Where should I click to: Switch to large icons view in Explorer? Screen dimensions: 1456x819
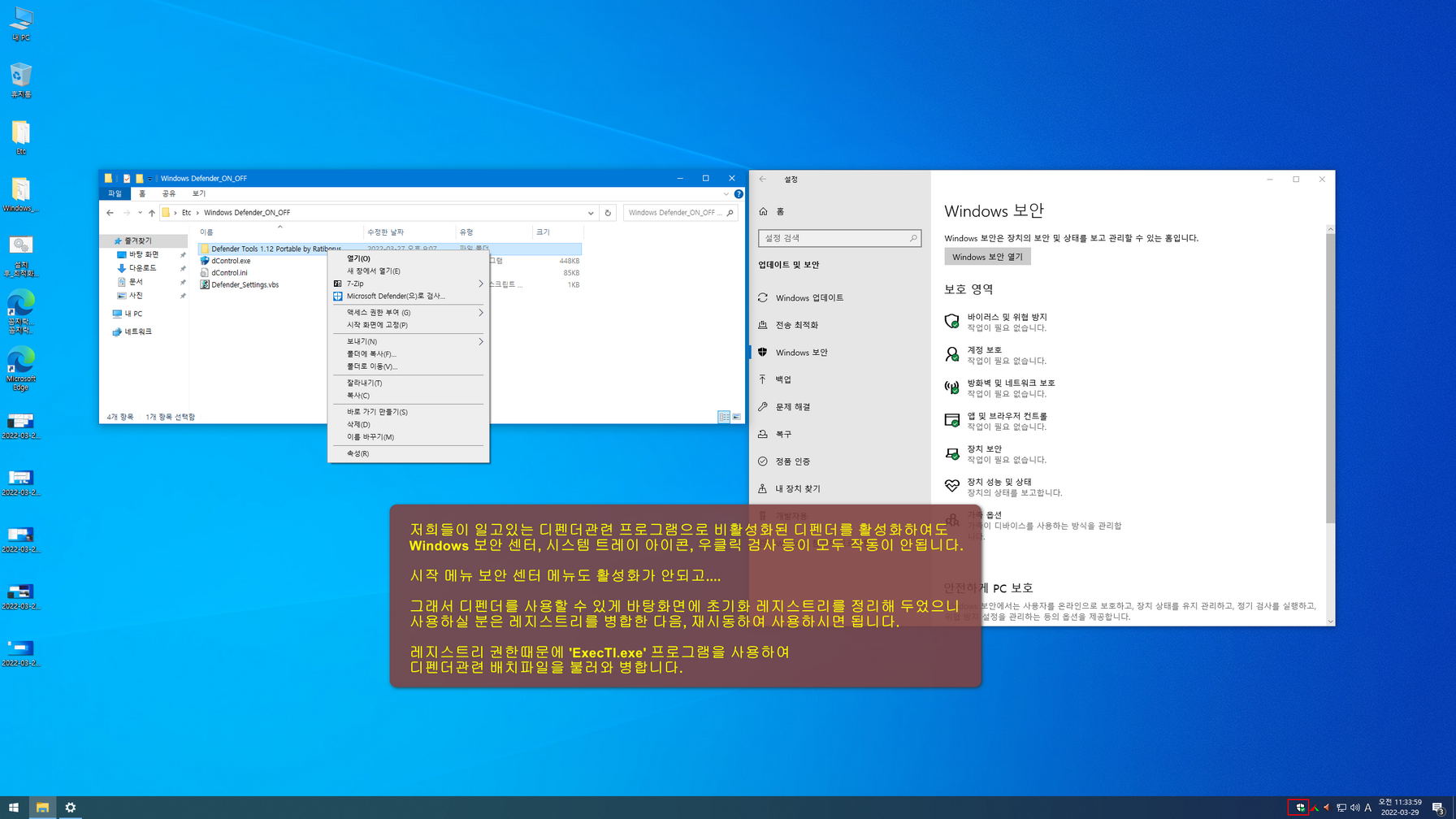coord(736,417)
